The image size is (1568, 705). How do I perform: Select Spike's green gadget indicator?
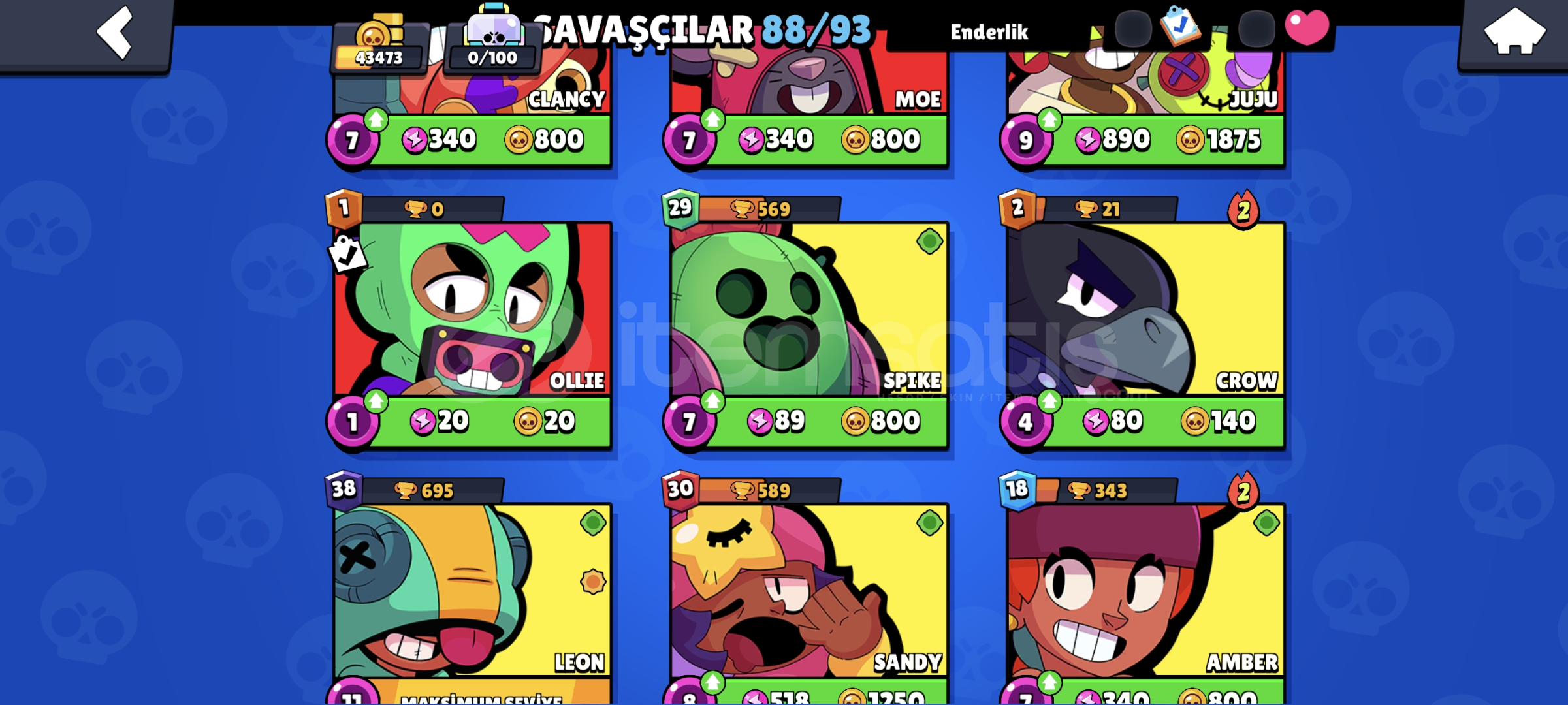(x=929, y=242)
